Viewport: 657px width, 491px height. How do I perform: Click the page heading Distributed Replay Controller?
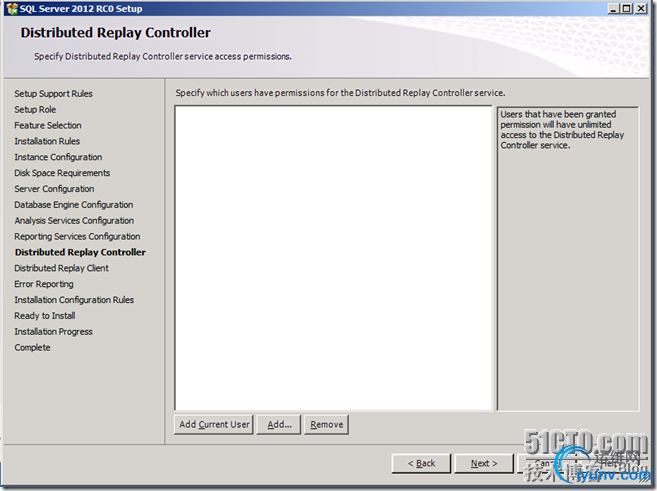[x=116, y=33]
